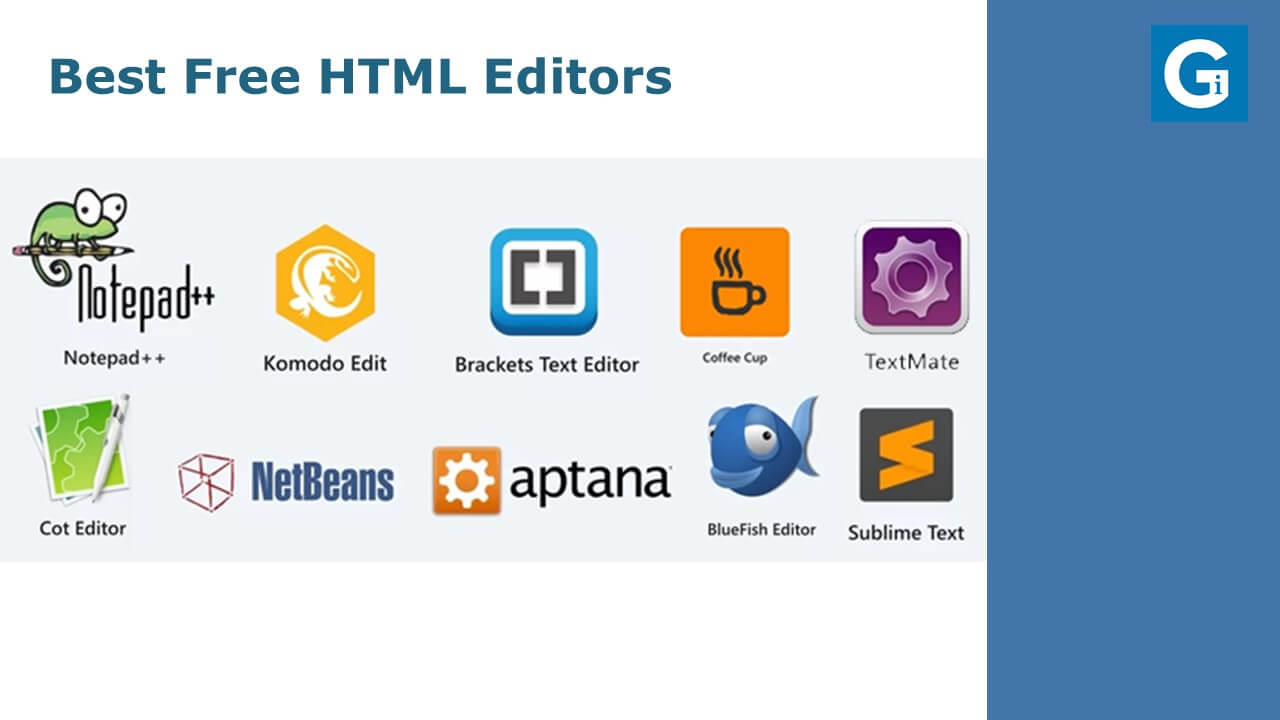Open the Coffee Cup orange icon
The width and height of the screenshot is (1280, 720).
click(x=735, y=282)
